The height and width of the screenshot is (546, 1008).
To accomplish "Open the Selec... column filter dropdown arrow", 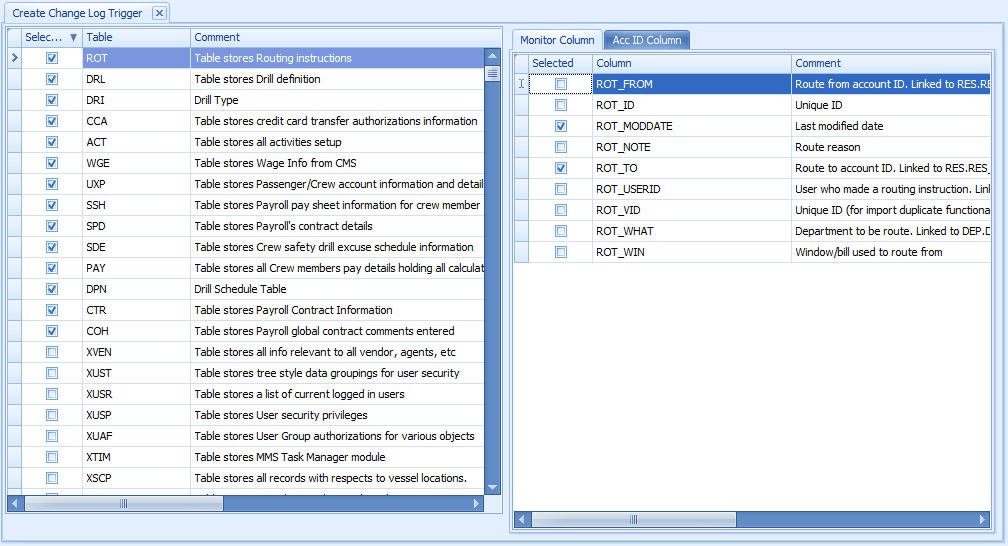I will click(73, 37).
